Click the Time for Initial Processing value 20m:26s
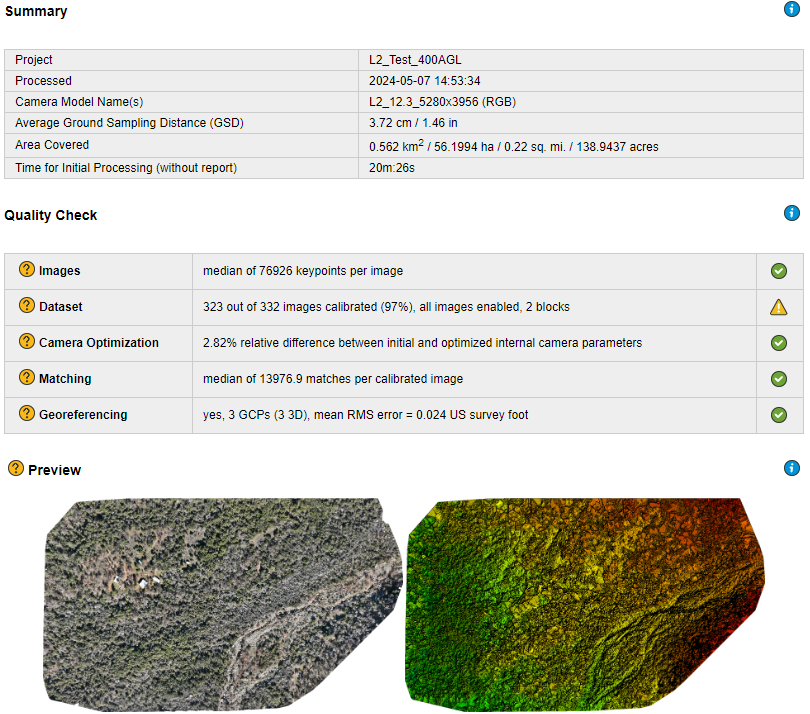The width and height of the screenshot is (810, 714). coord(392,168)
